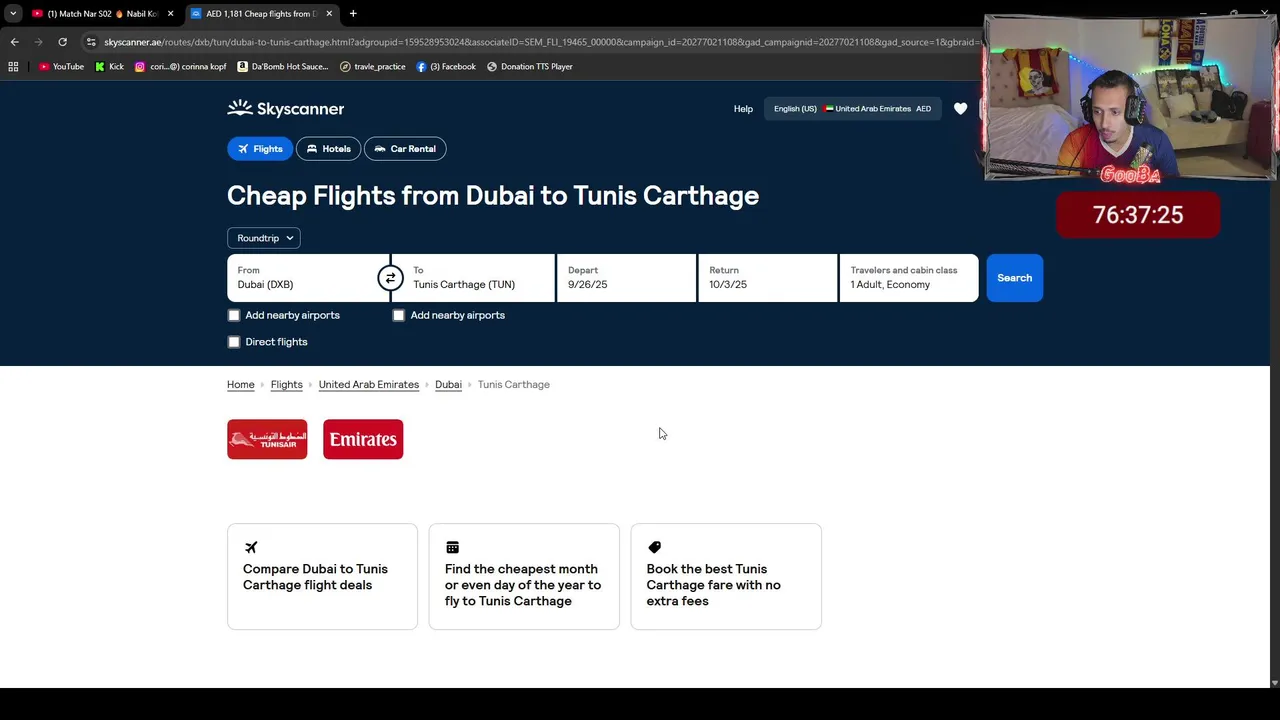This screenshot has width=1280, height=720.
Task: Open the YouTube bookmark
Action: coord(61,67)
